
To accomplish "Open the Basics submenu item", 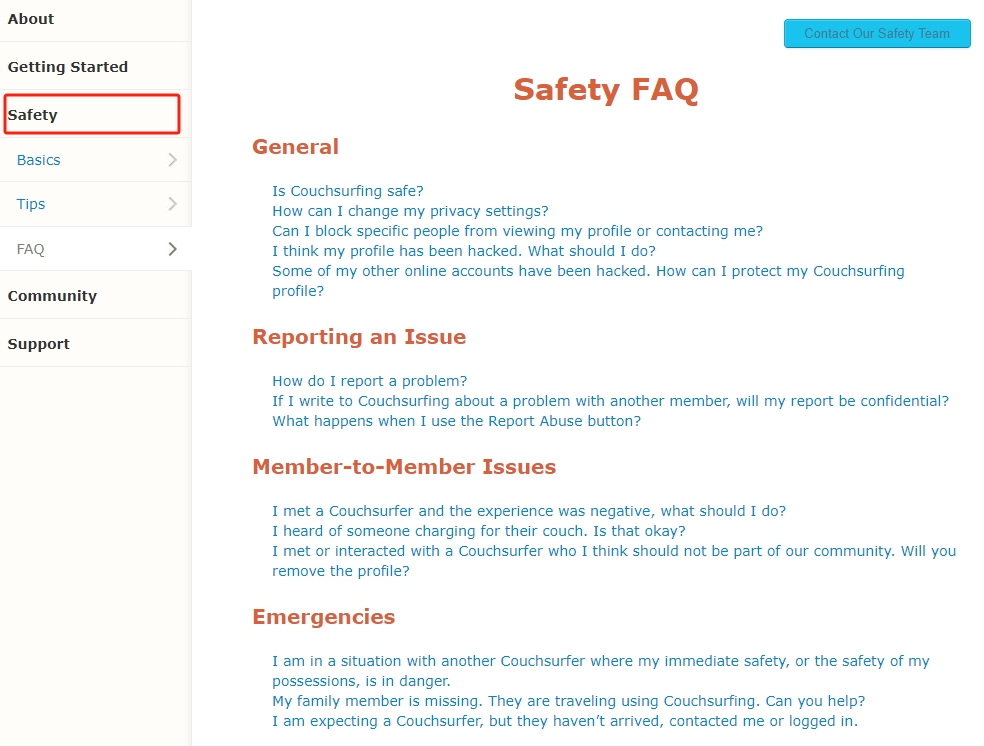I will pyautogui.click(x=39, y=160).
